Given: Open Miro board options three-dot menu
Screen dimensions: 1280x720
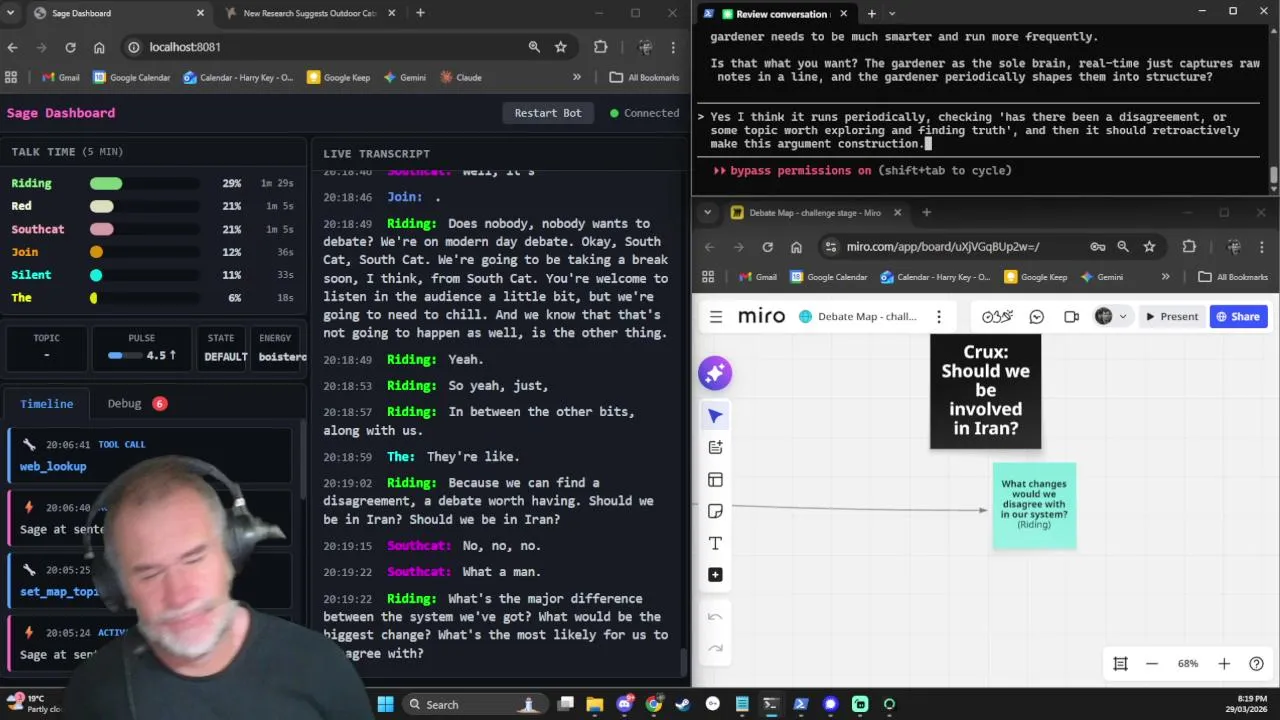Looking at the screenshot, I should (x=938, y=316).
